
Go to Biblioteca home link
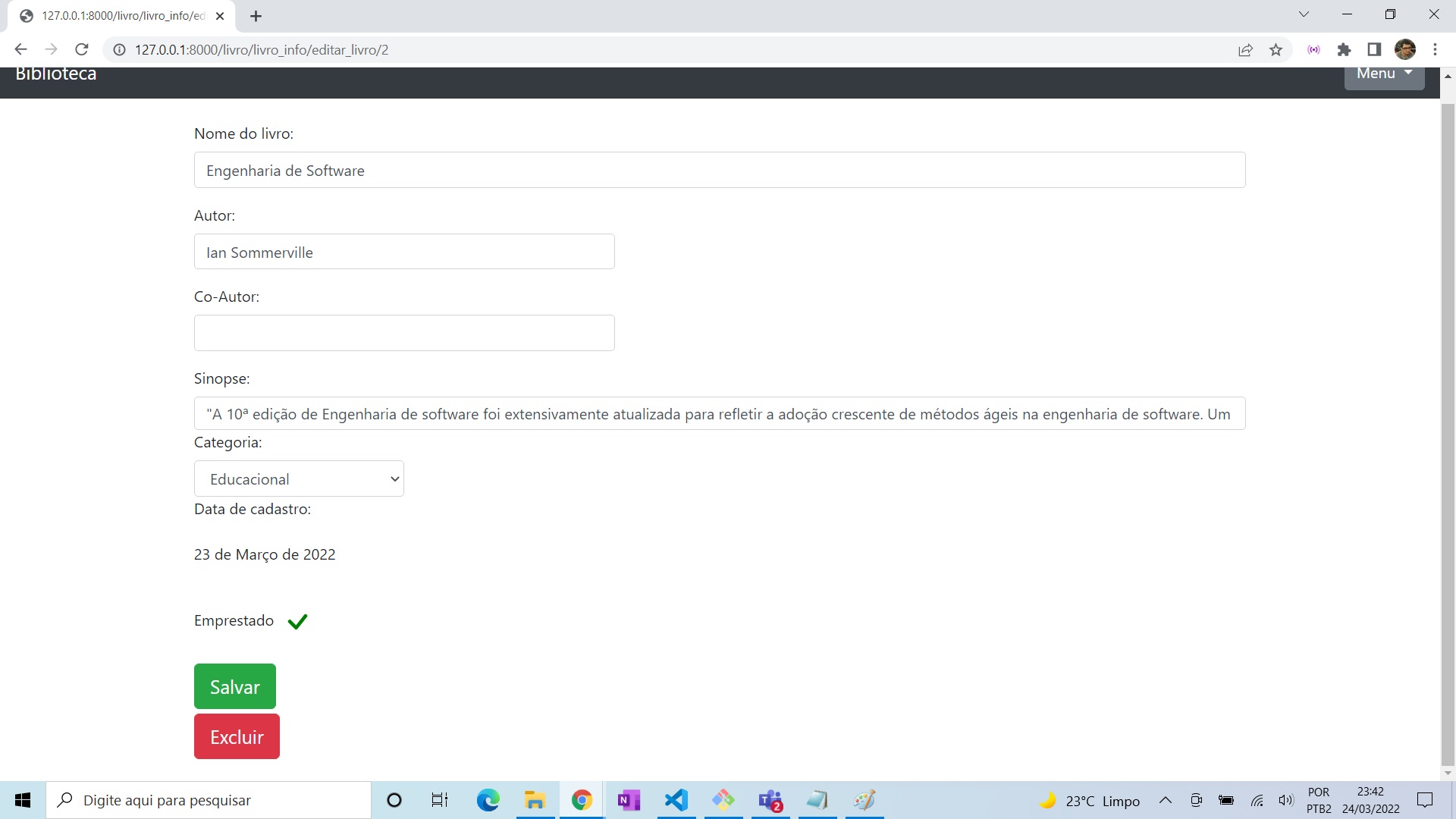click(x=56, y=74)
